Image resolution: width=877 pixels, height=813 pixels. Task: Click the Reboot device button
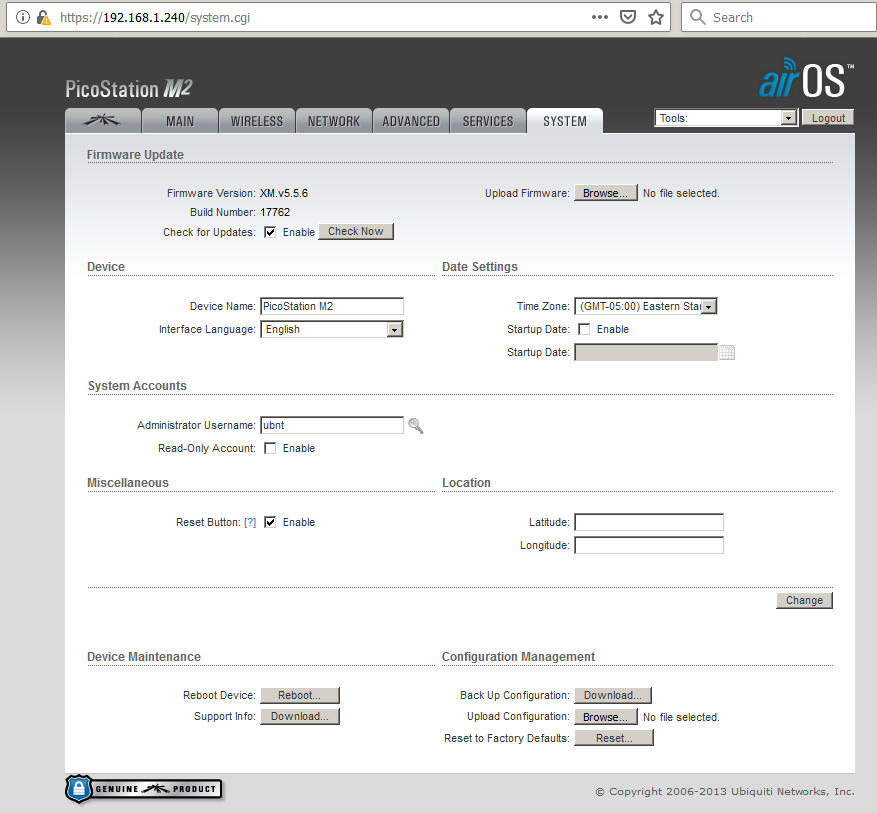coord(300,695)
